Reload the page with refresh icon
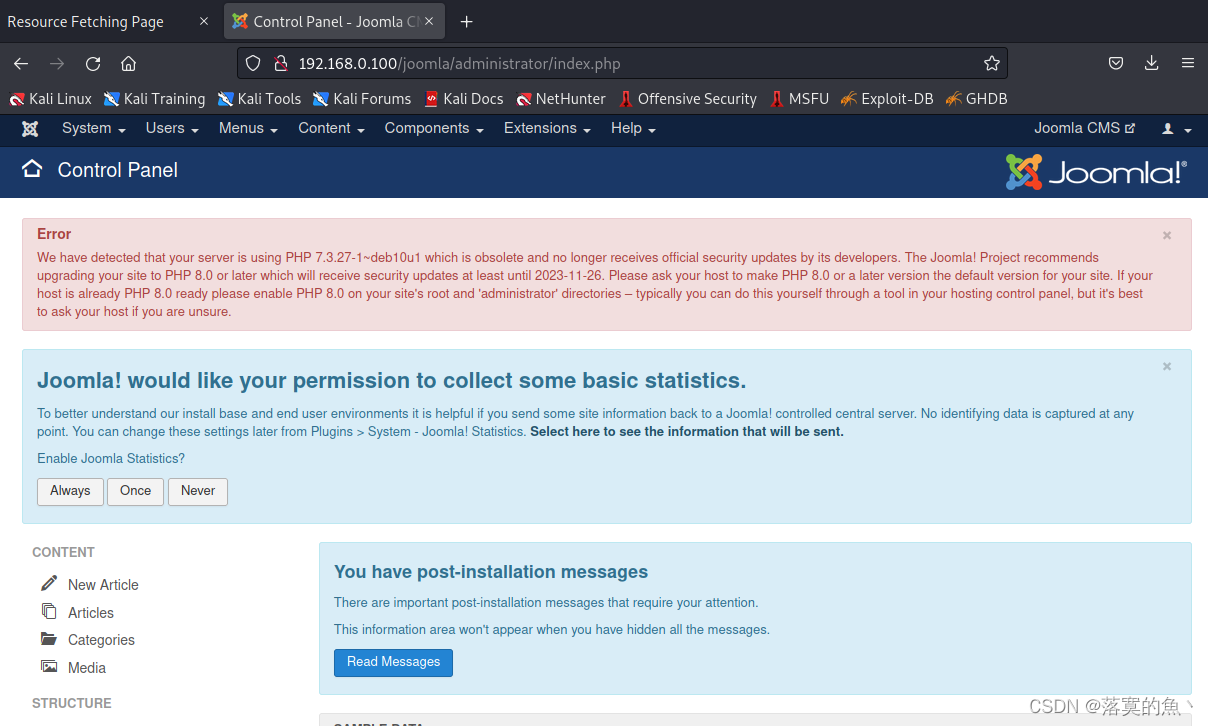 (93, 63)
